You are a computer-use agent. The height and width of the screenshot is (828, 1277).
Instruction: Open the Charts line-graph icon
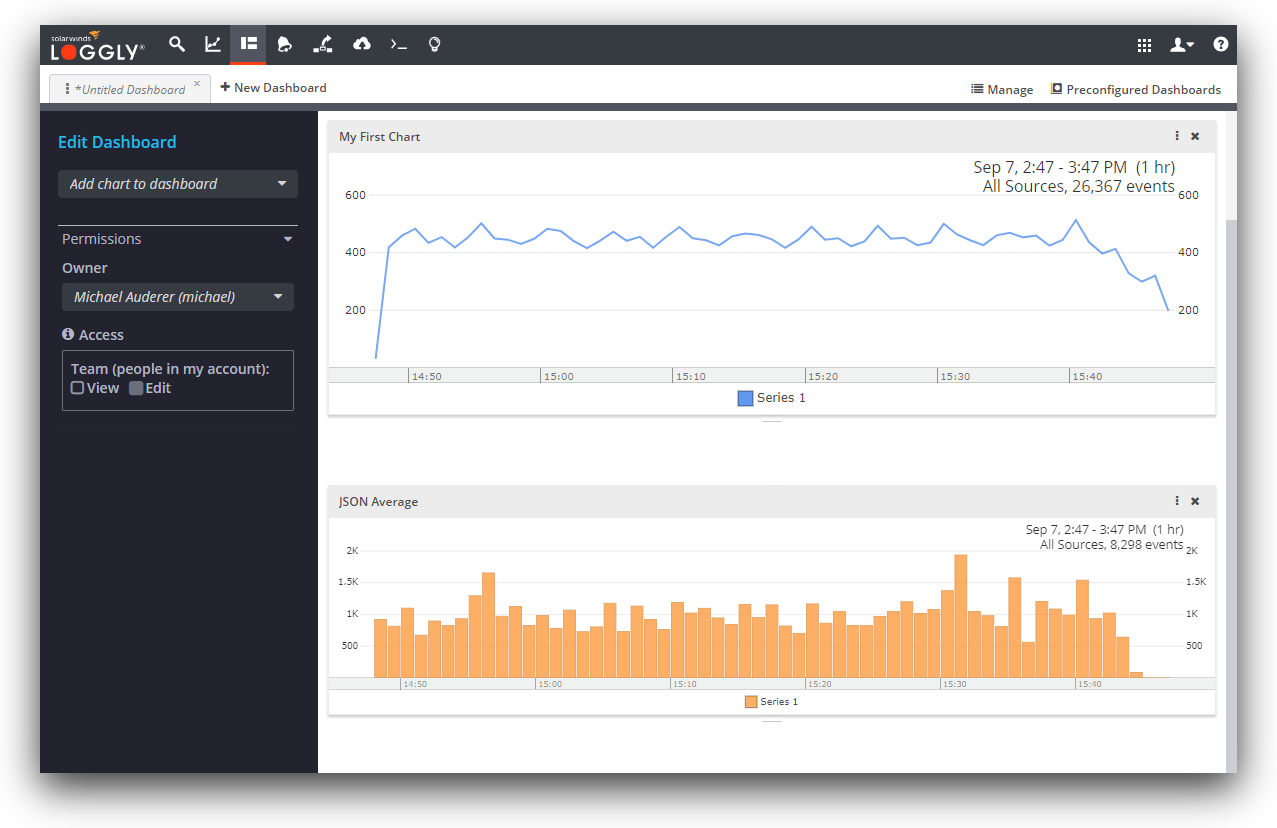[213, 44]
